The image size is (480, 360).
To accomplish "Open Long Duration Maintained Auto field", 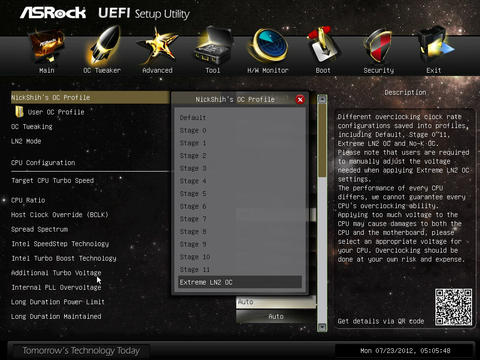I will [x=276, y=316].
